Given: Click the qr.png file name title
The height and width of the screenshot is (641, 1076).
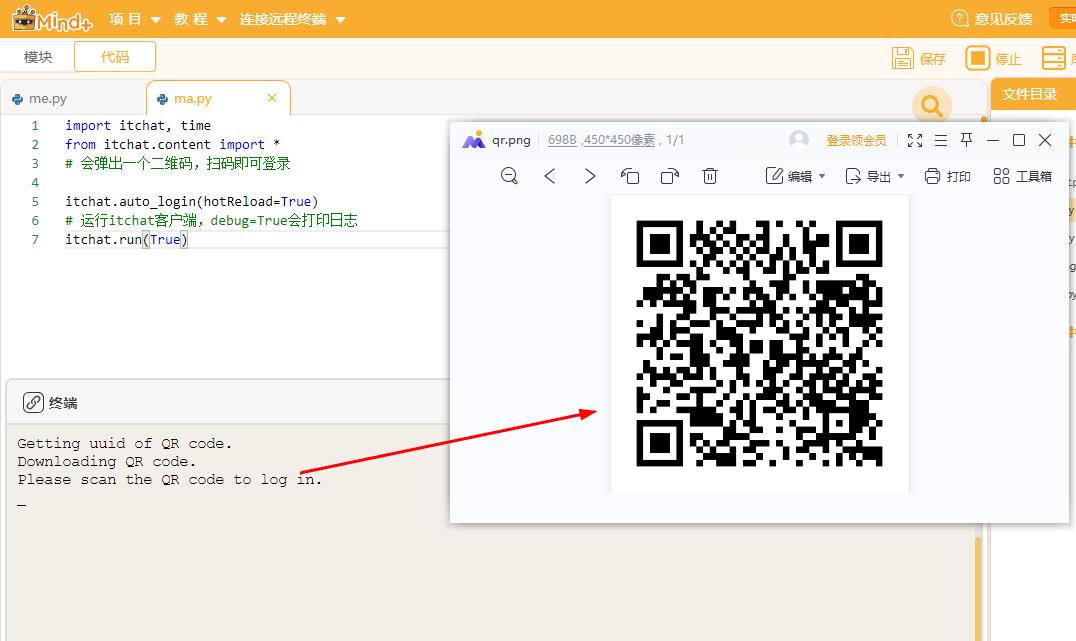Looking at the screenshot, I should click(x=511, y=140).
